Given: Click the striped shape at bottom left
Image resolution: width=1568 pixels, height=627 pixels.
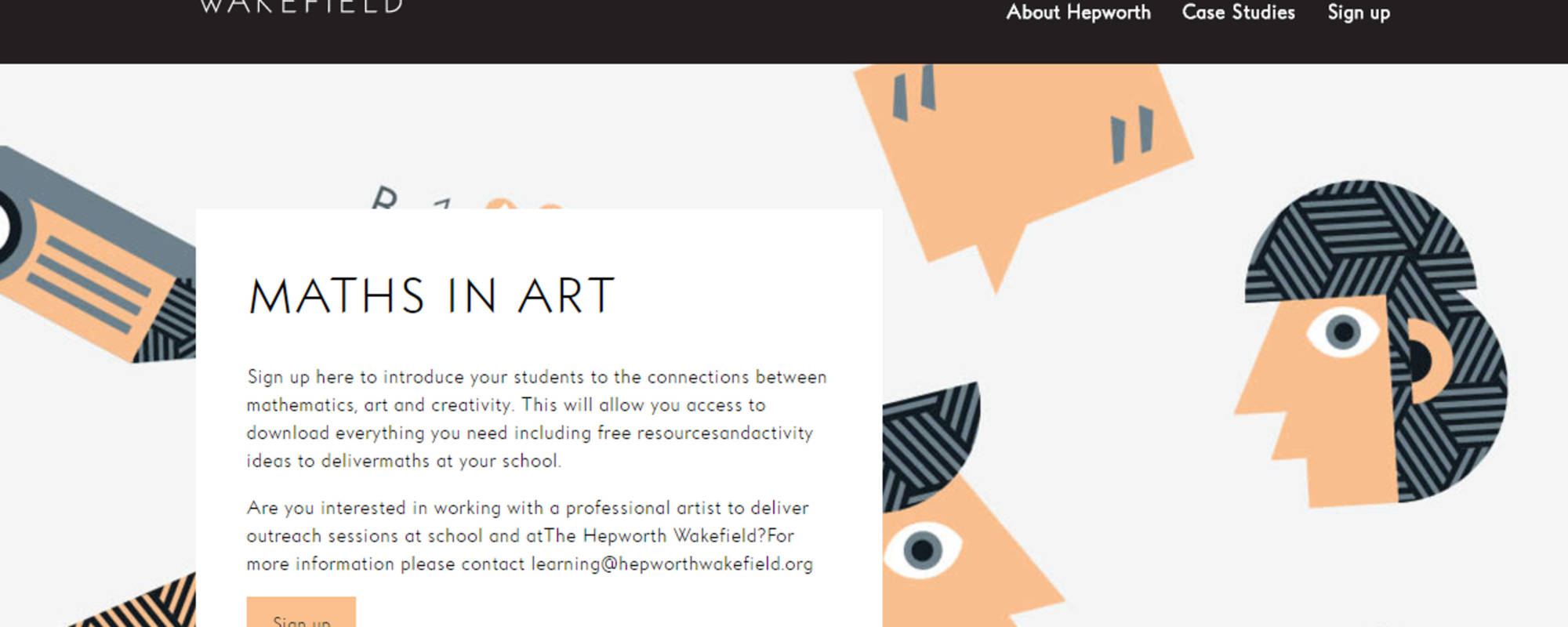Looking at the screenshot, I should [133, 603].
